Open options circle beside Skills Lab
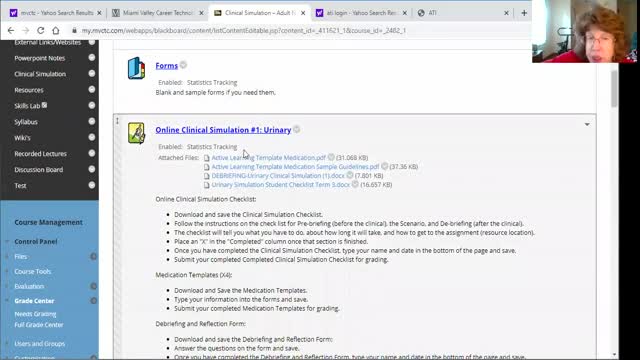Image resolution: width=640 pixels, height=360 pixels. pos(92,105)
